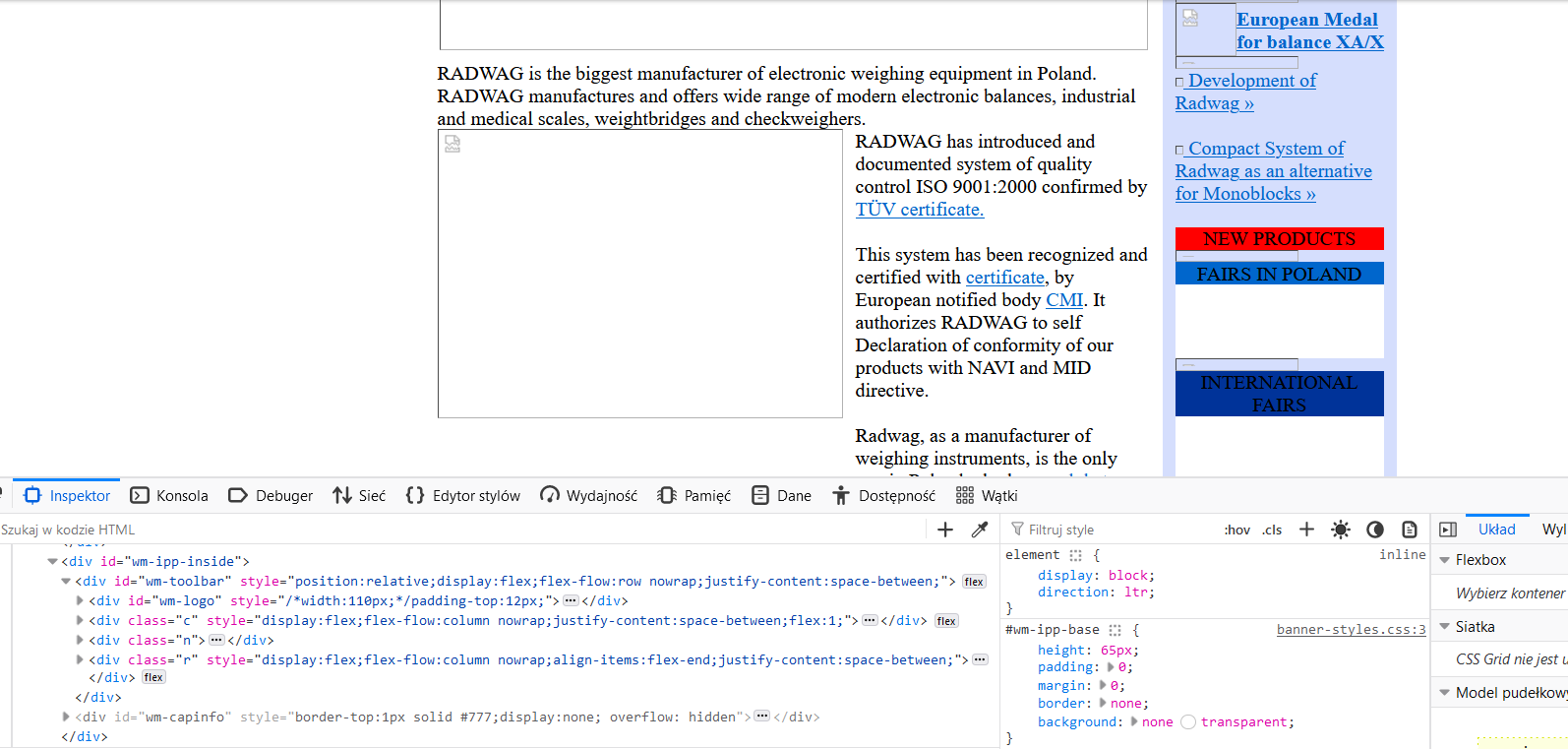The height and width of the screenshot is (749, 1568).
Task: Collapse the Flexbox section
Action: point(1445,560)
